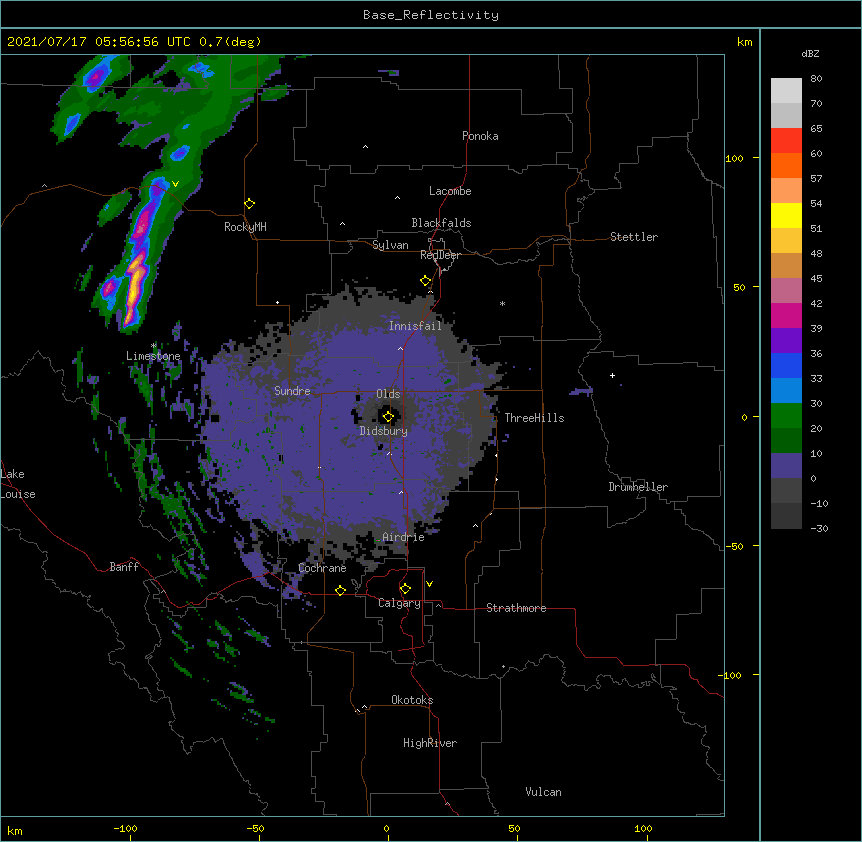Click the Banff label
862x842 pixels.
click(124, 567)
